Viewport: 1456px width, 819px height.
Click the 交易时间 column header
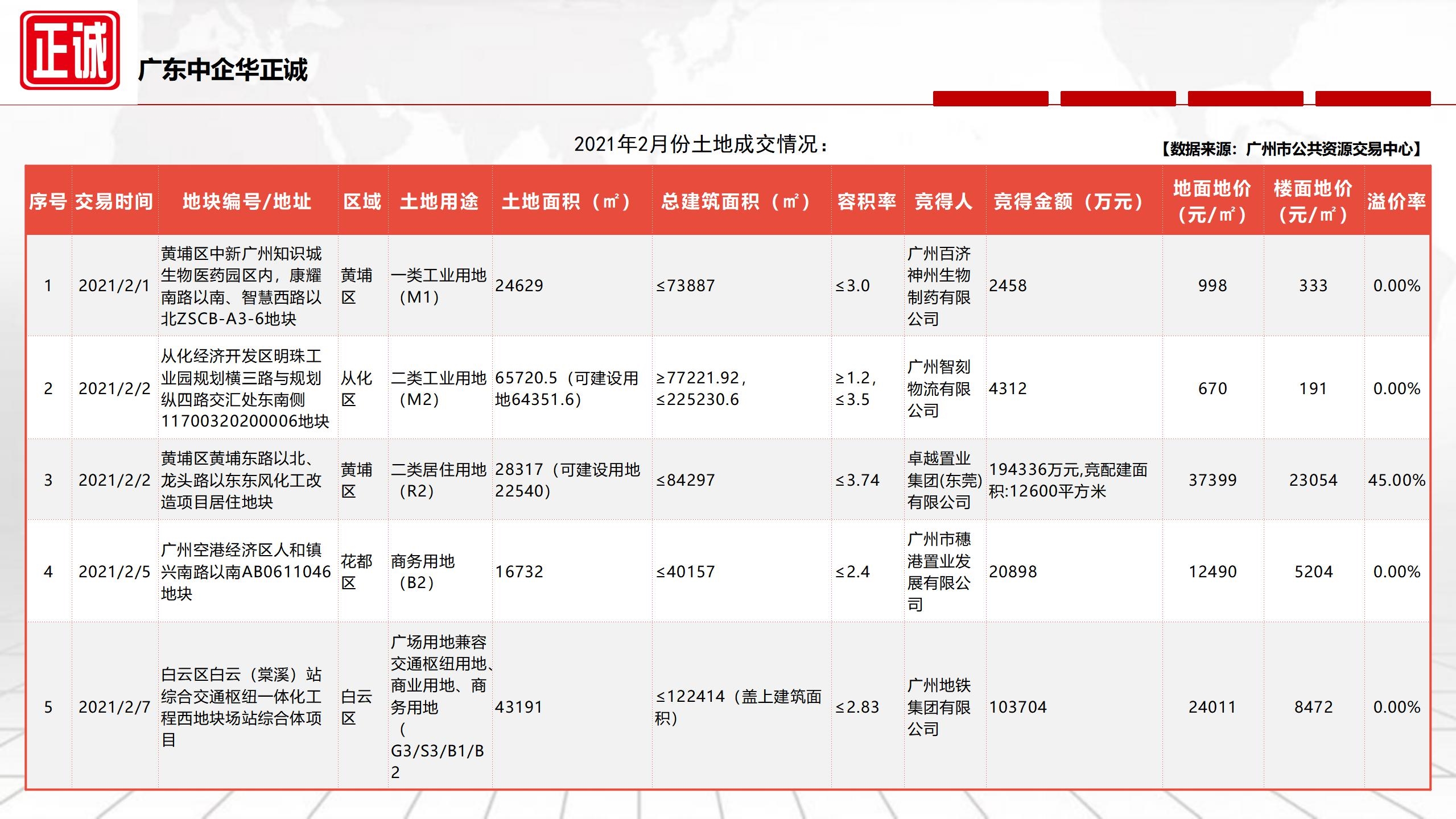(x=114, y=201)
